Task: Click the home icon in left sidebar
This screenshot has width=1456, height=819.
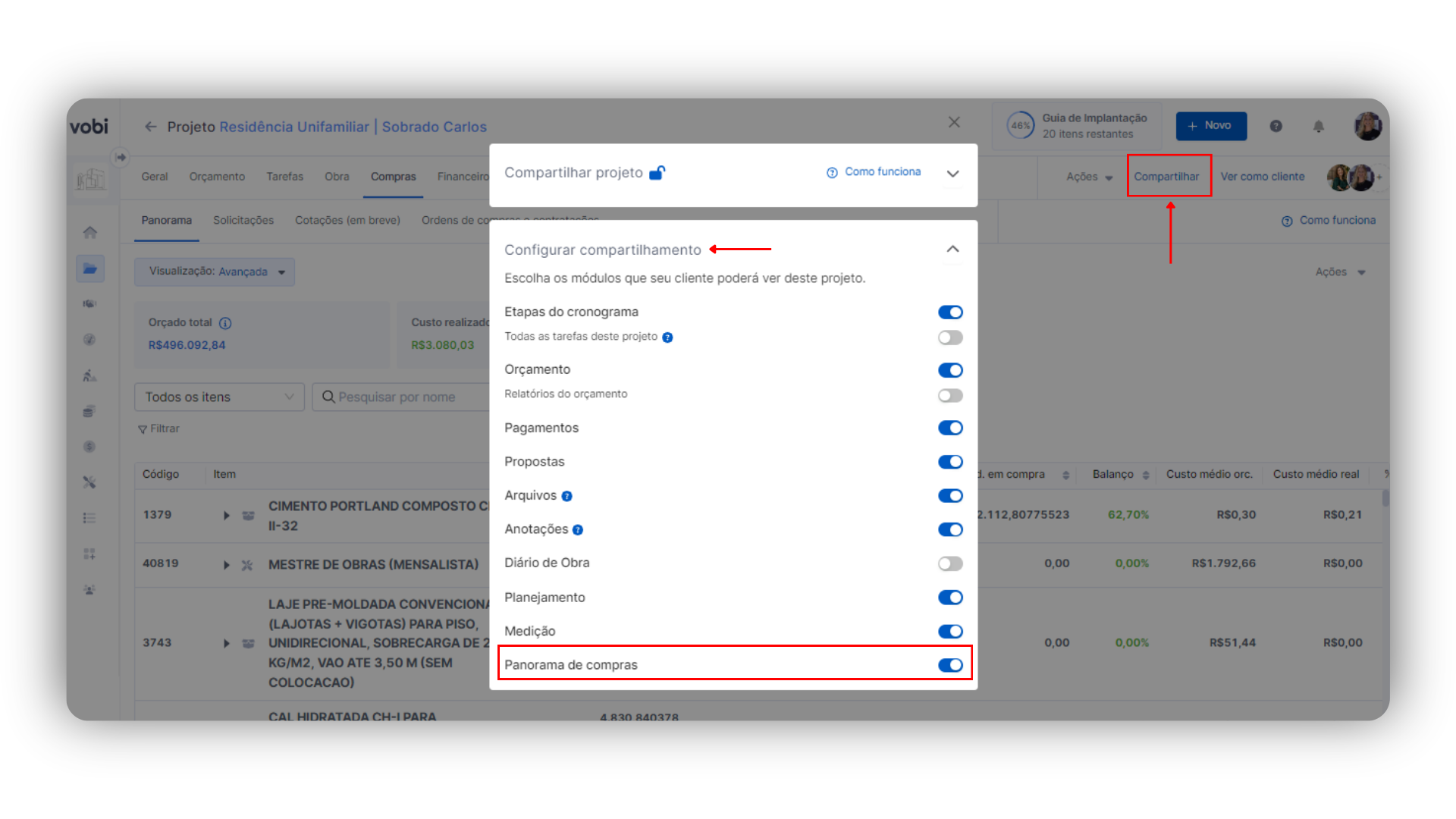Action: [89, 233]
